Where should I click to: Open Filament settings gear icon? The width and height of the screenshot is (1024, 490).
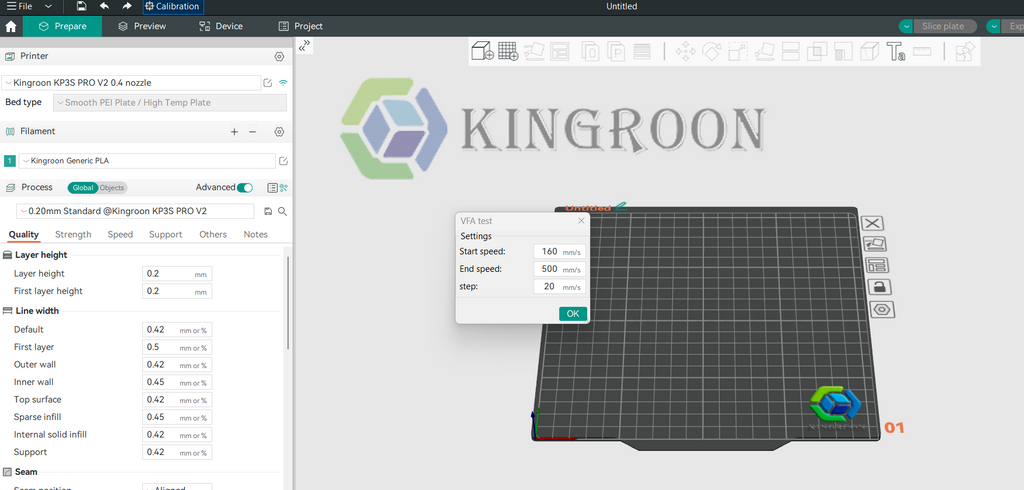click(279, 132)
